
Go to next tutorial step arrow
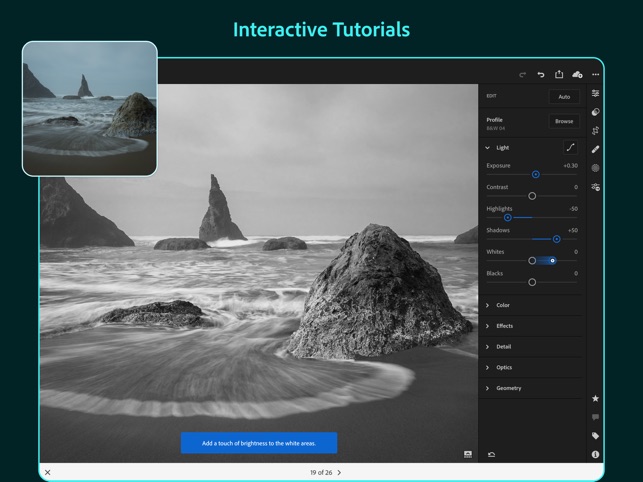point(339,472)
